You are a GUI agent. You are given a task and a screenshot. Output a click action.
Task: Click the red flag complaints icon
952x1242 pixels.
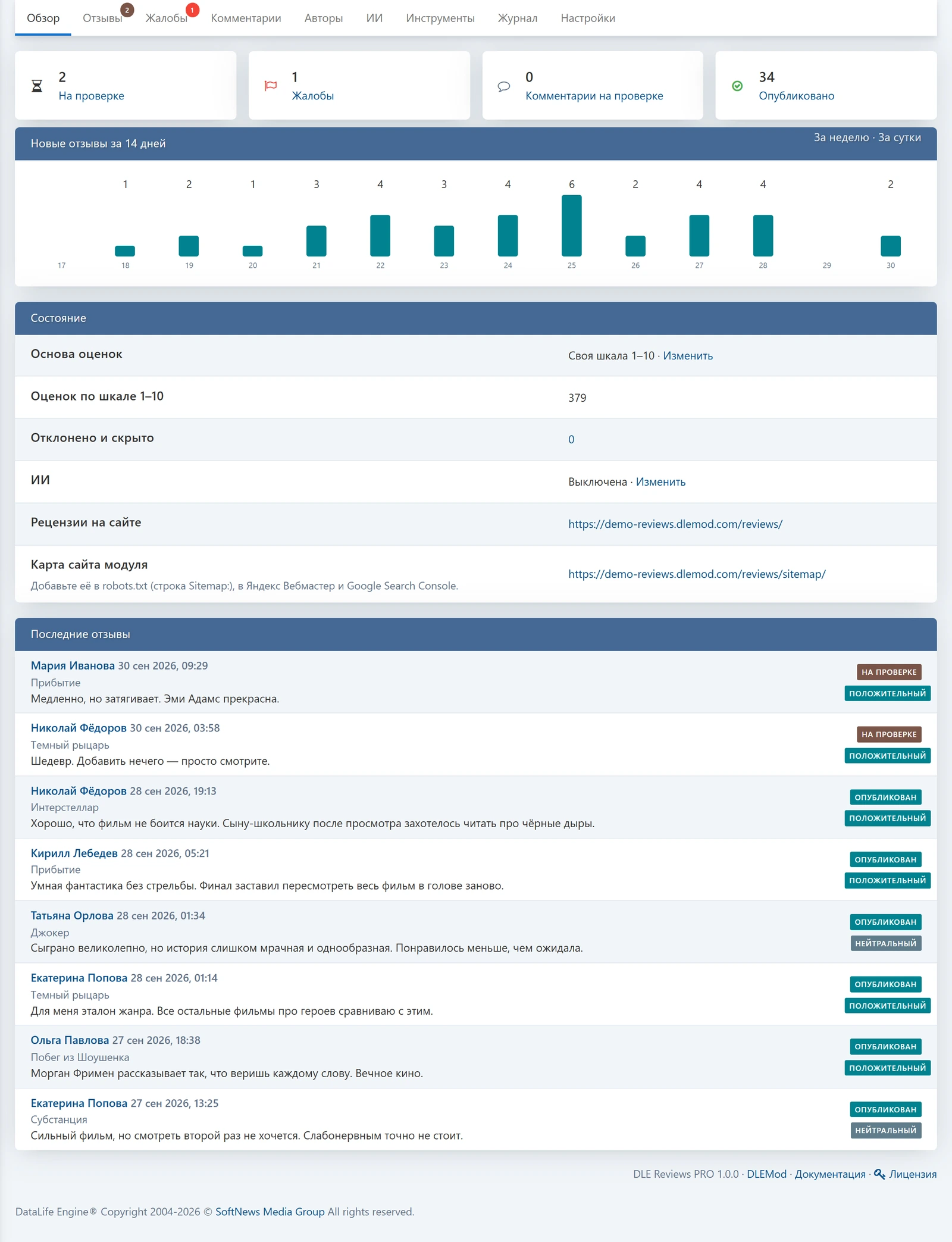tap(271, 86)
